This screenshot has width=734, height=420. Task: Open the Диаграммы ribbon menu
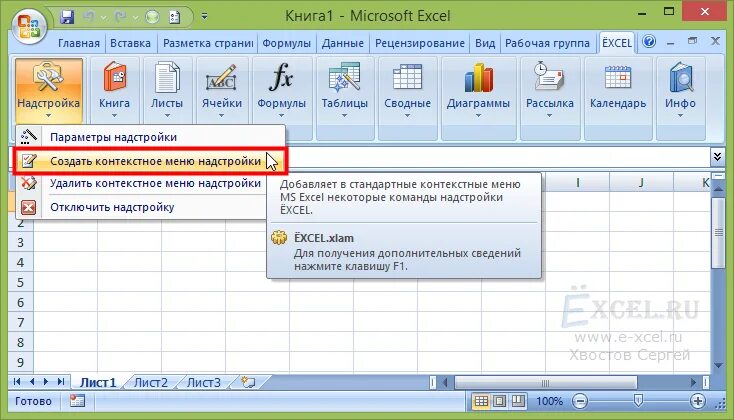click(x=478, y=89)
